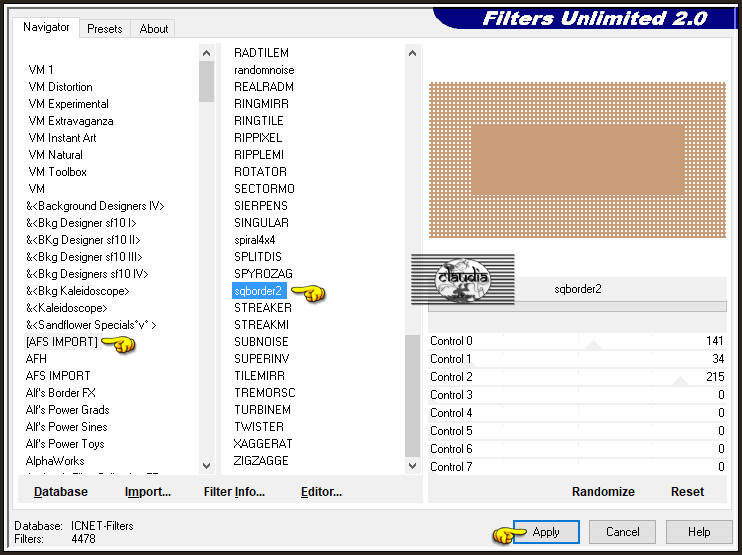
Task: Select &<Bkg Kaleidoscope> category
Action: point(78,291)
